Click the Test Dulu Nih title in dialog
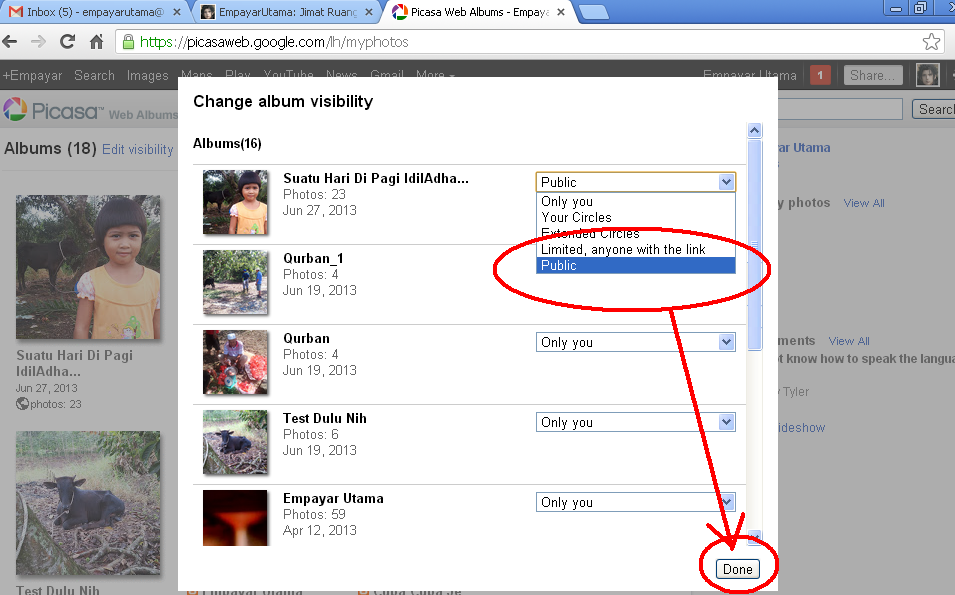 click(x=325, y=418)
